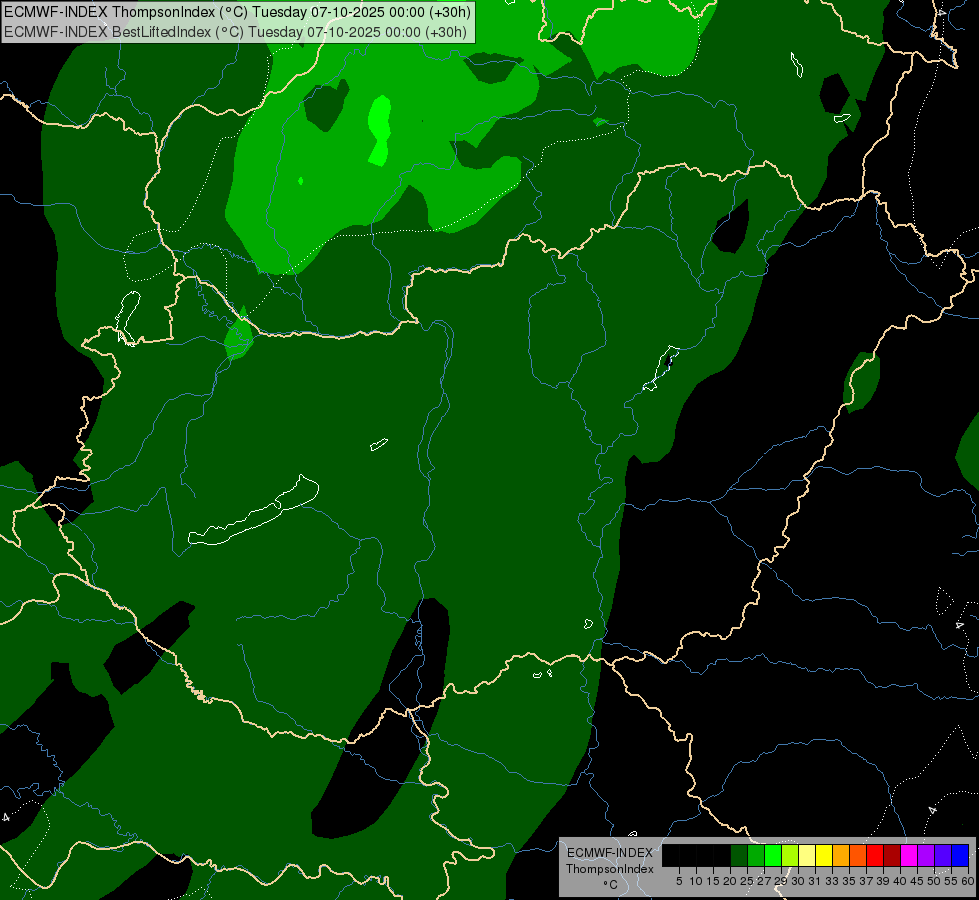Click the pale yellow 30-31 legend swatch
The height and width of the screenshot is (900, 979).
point(807,855)
